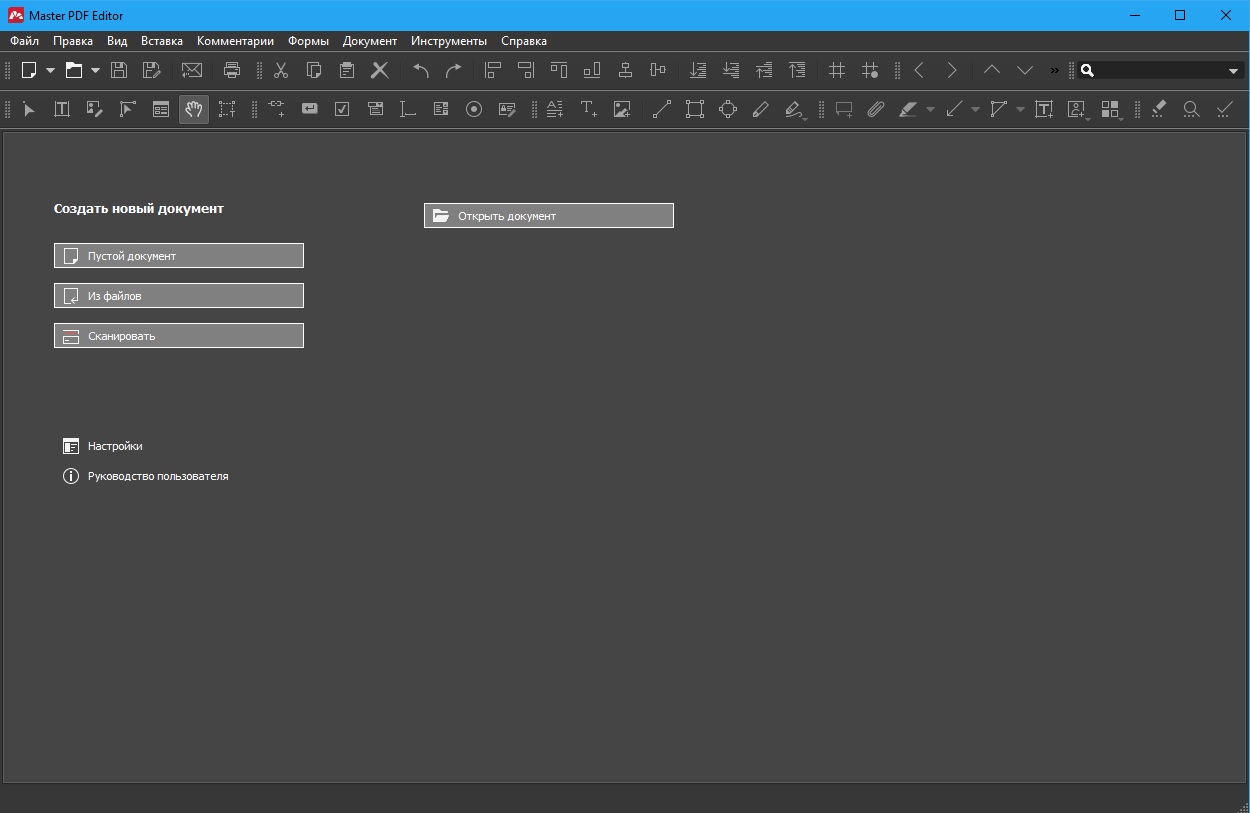1250x813 pixels.
Task: Expand the Open file dropdown arrow
Action: click(95, 70)
